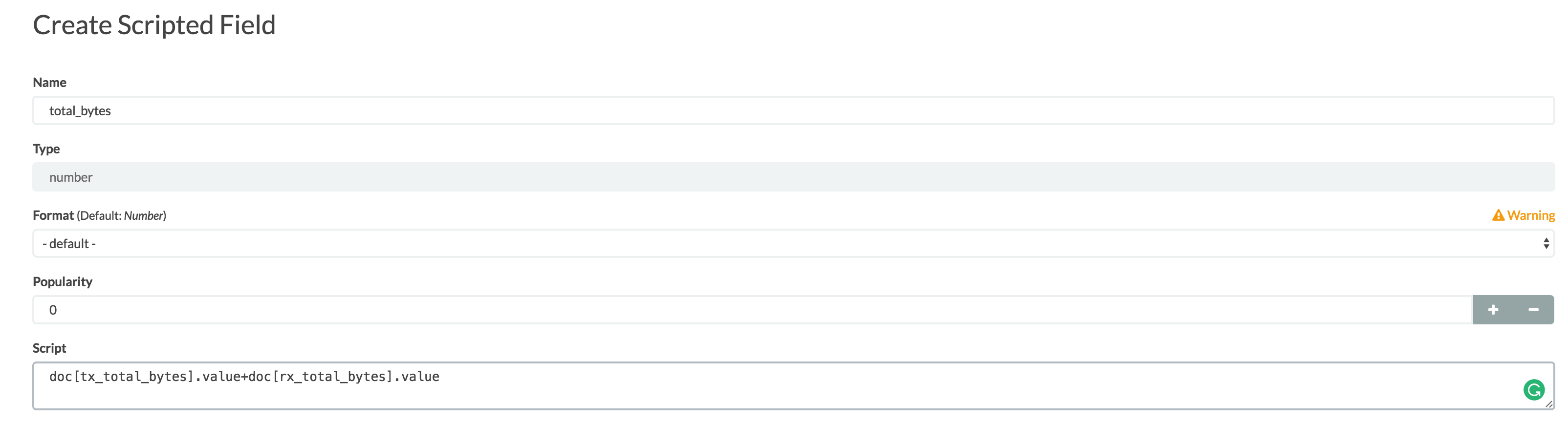
Task: Click the Script textarea resize handle
Action: [x=1548, y=404]
